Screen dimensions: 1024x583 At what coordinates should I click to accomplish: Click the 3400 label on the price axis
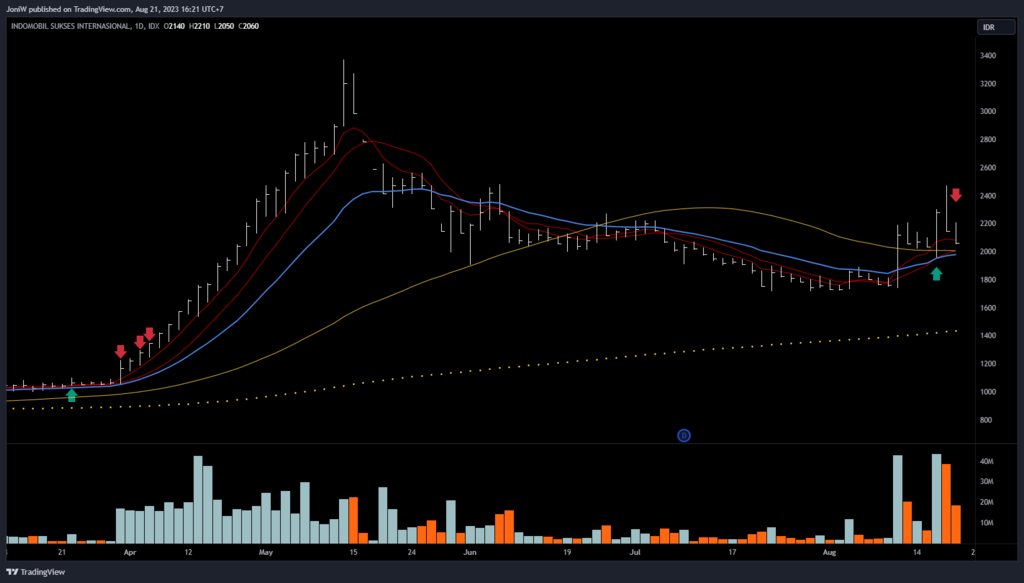(988, 56)
